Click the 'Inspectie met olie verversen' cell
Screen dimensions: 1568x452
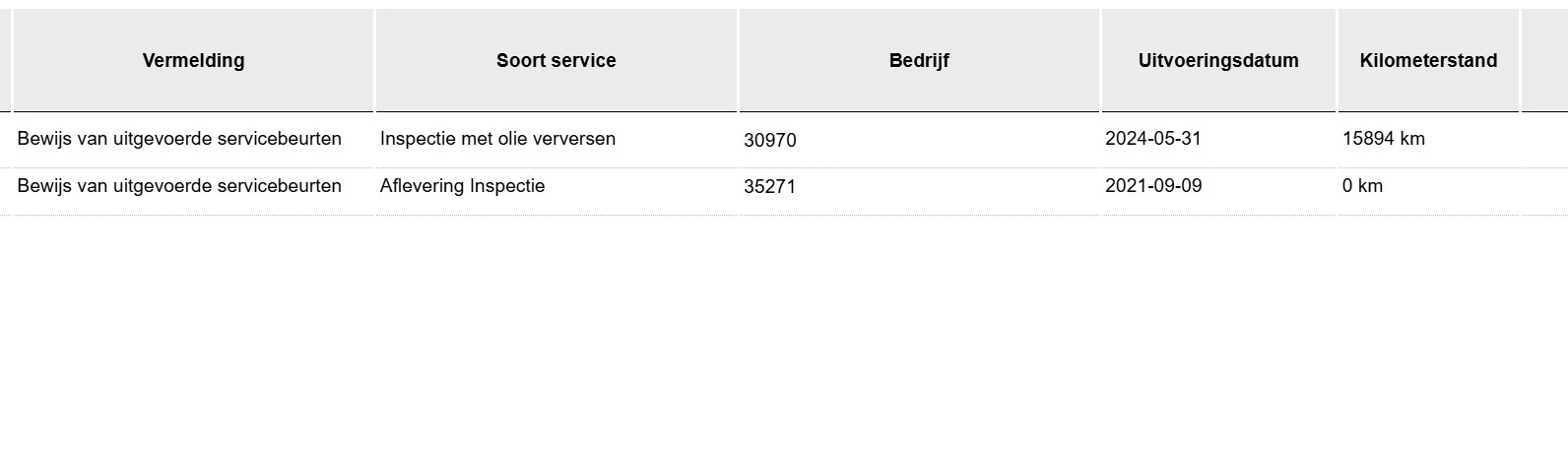[x=497, y=139]
